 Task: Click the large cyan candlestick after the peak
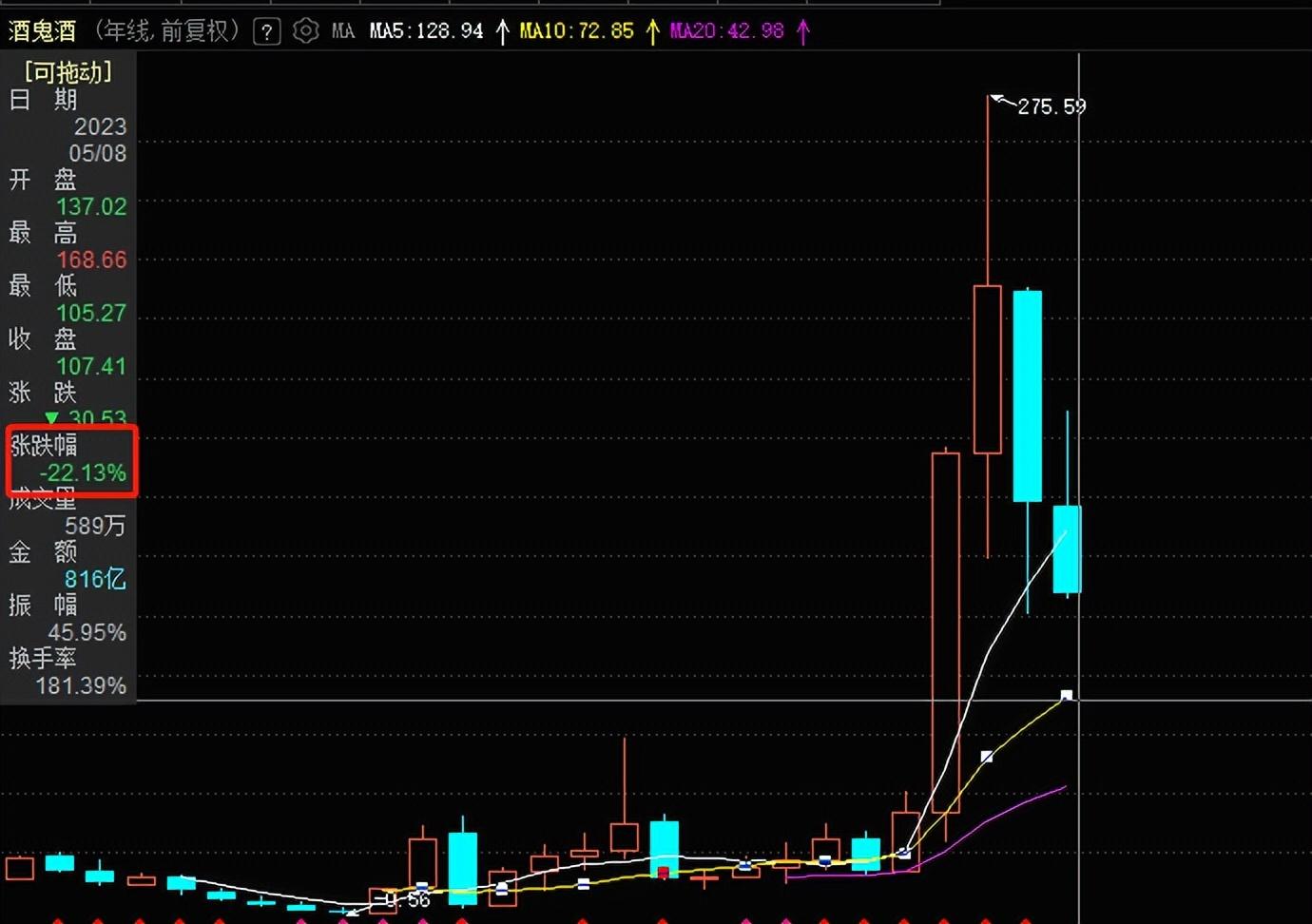click(x=1028, y=395)
